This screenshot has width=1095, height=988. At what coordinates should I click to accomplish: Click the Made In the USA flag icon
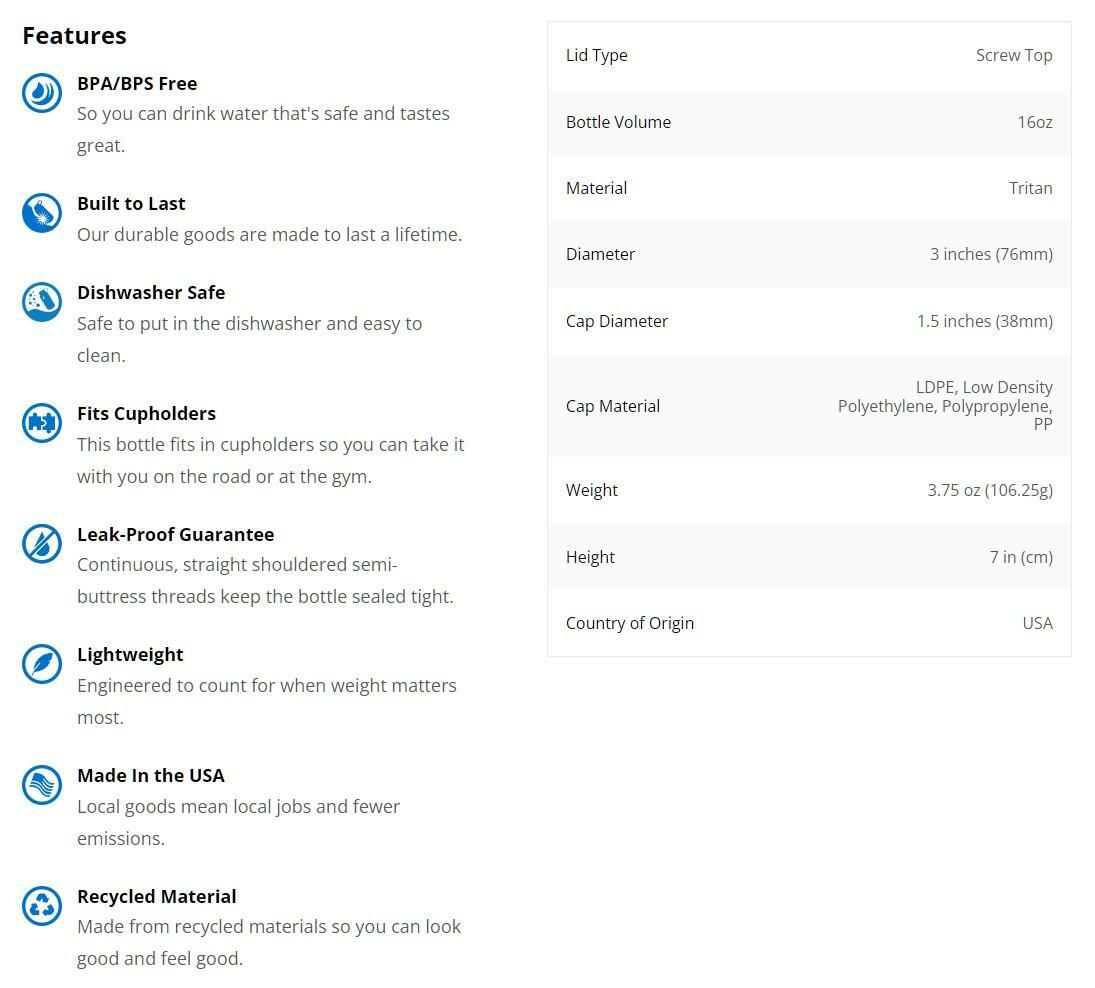(x=42, y=785)
